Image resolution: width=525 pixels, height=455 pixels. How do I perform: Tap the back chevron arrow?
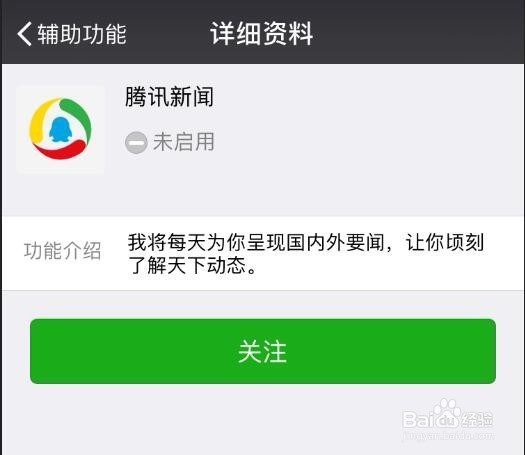(x=24, y=34)
